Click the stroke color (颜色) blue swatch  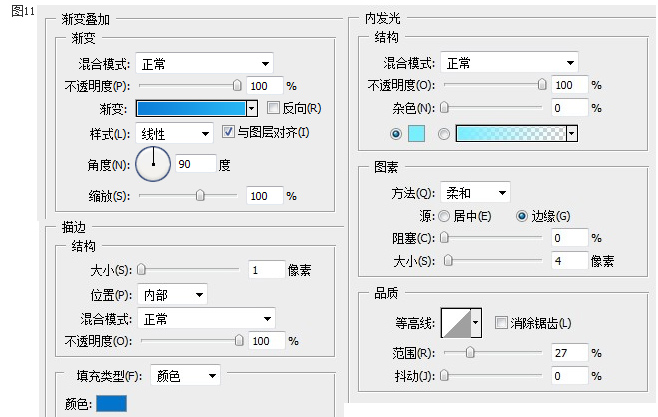tap(110, 404)
